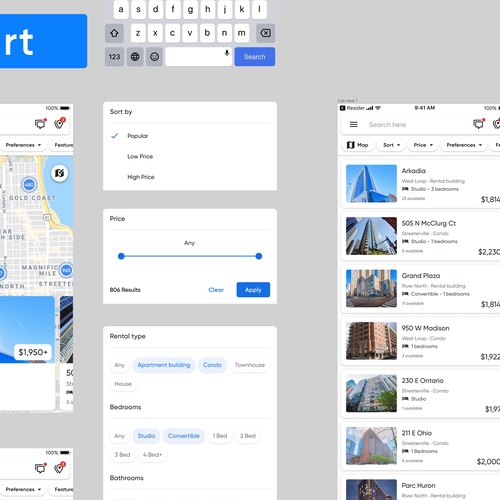Open the 211 E Ohio listing thumbnail
Screen dimensions: 500x500
[371, 446]
